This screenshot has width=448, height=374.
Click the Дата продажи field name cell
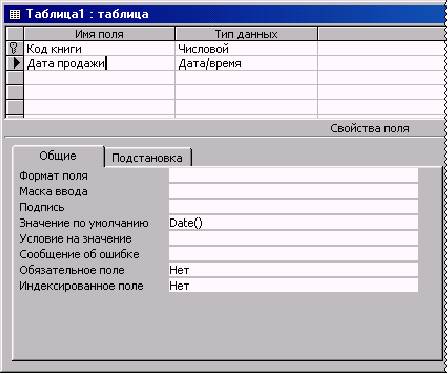pyautogui.click(x=99, y=63)
